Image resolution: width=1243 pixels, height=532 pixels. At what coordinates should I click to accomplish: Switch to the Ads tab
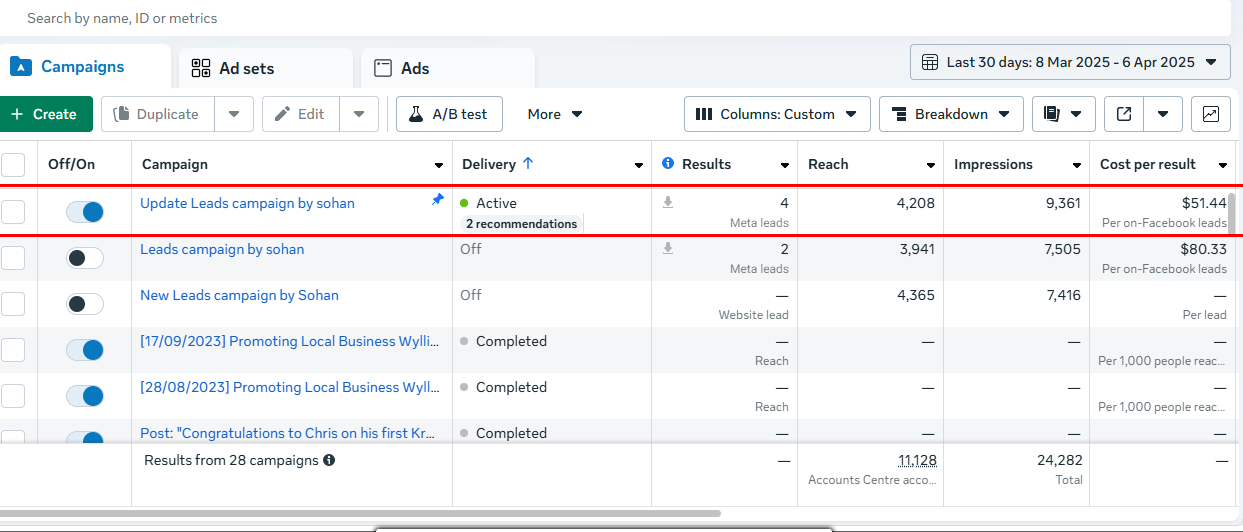click(414, 68)
